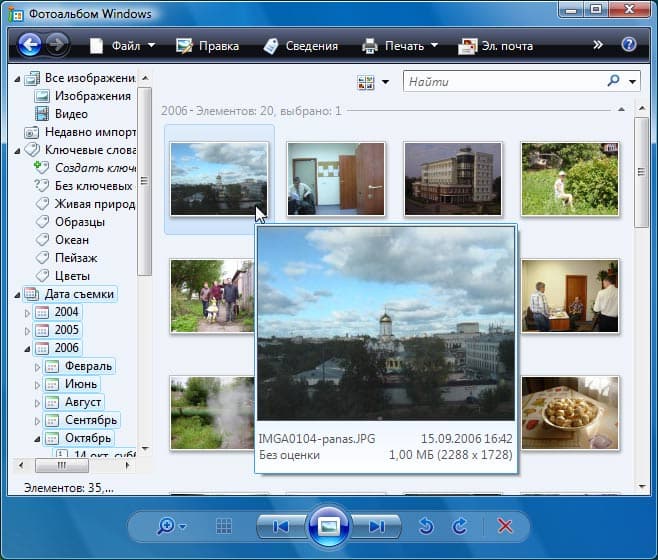Select thumbnail of person sitting in grass

coord(570,179)
